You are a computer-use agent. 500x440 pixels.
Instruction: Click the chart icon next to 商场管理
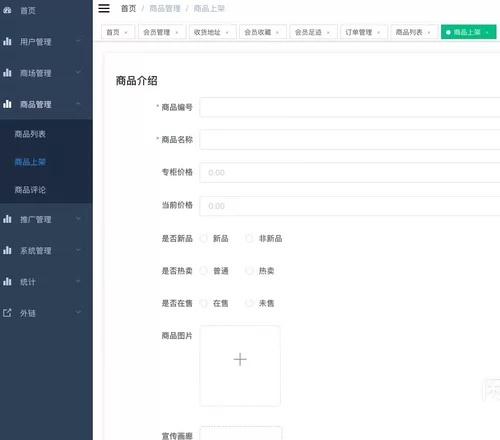pos(7,73)
